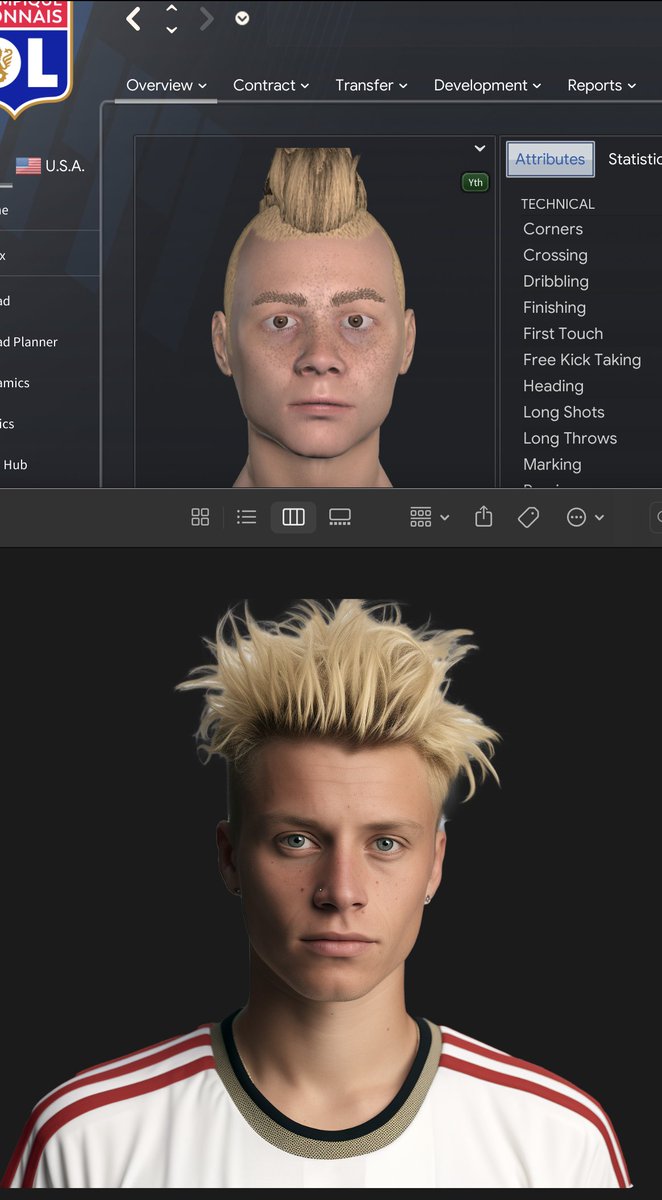Open the Transfer menu
Image resolution: width=662 pixels, height=1200 pixels.
point(371,86)
